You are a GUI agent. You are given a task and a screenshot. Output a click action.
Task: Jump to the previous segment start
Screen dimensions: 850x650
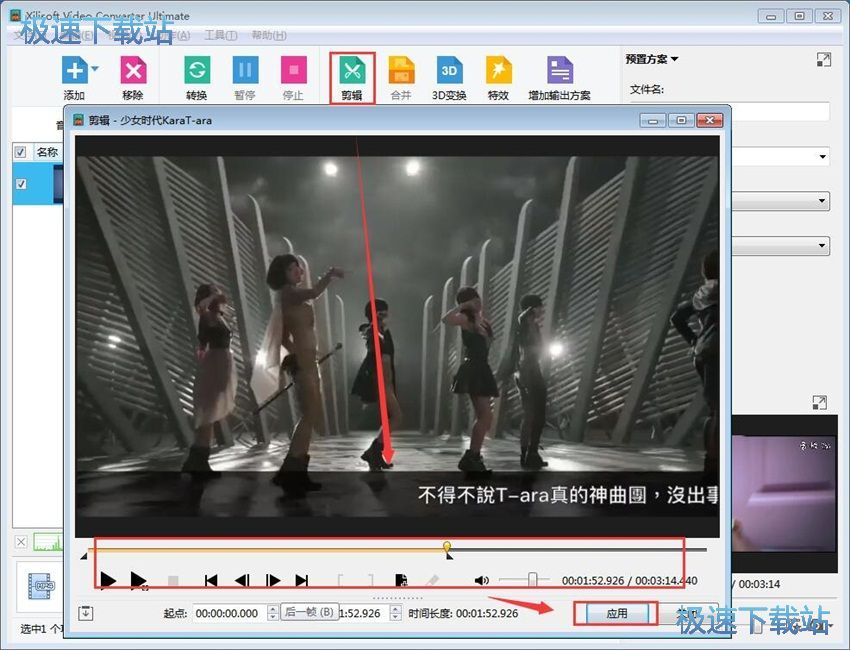tap(211, 581)
